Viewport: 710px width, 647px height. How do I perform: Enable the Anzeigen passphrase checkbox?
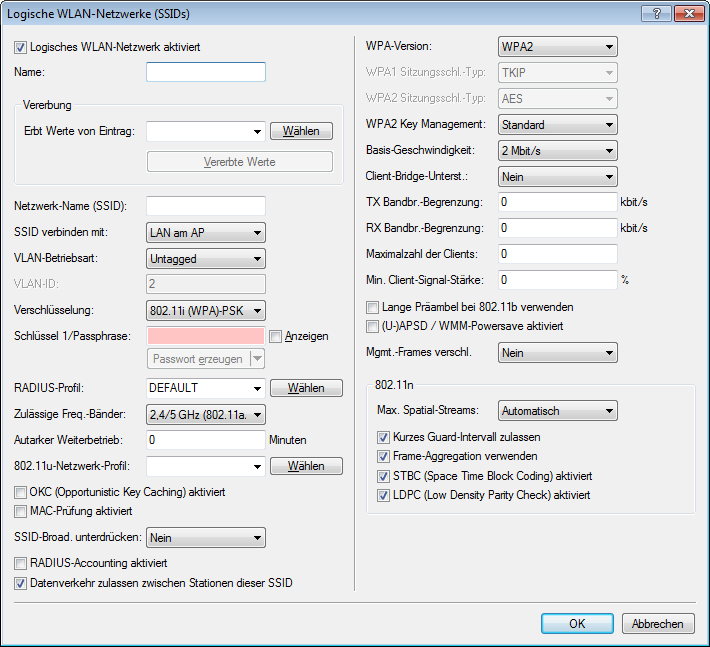point(277,336)
